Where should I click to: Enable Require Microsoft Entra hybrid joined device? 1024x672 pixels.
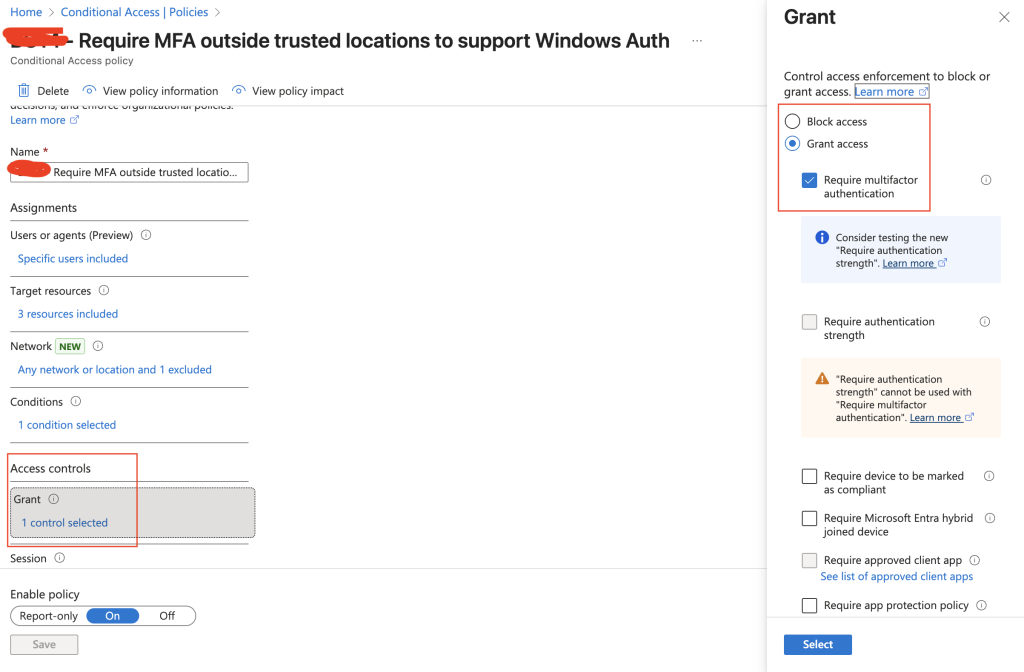coord(810,519)
